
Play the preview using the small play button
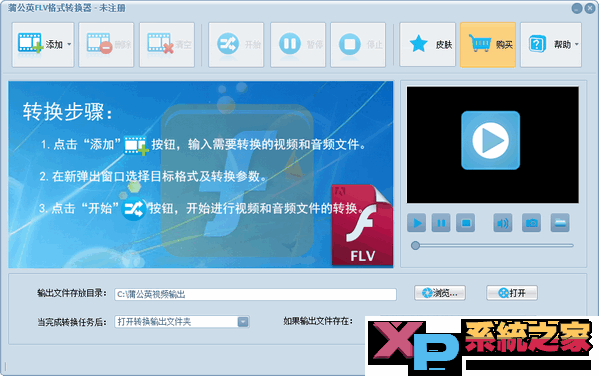[417, 223]
